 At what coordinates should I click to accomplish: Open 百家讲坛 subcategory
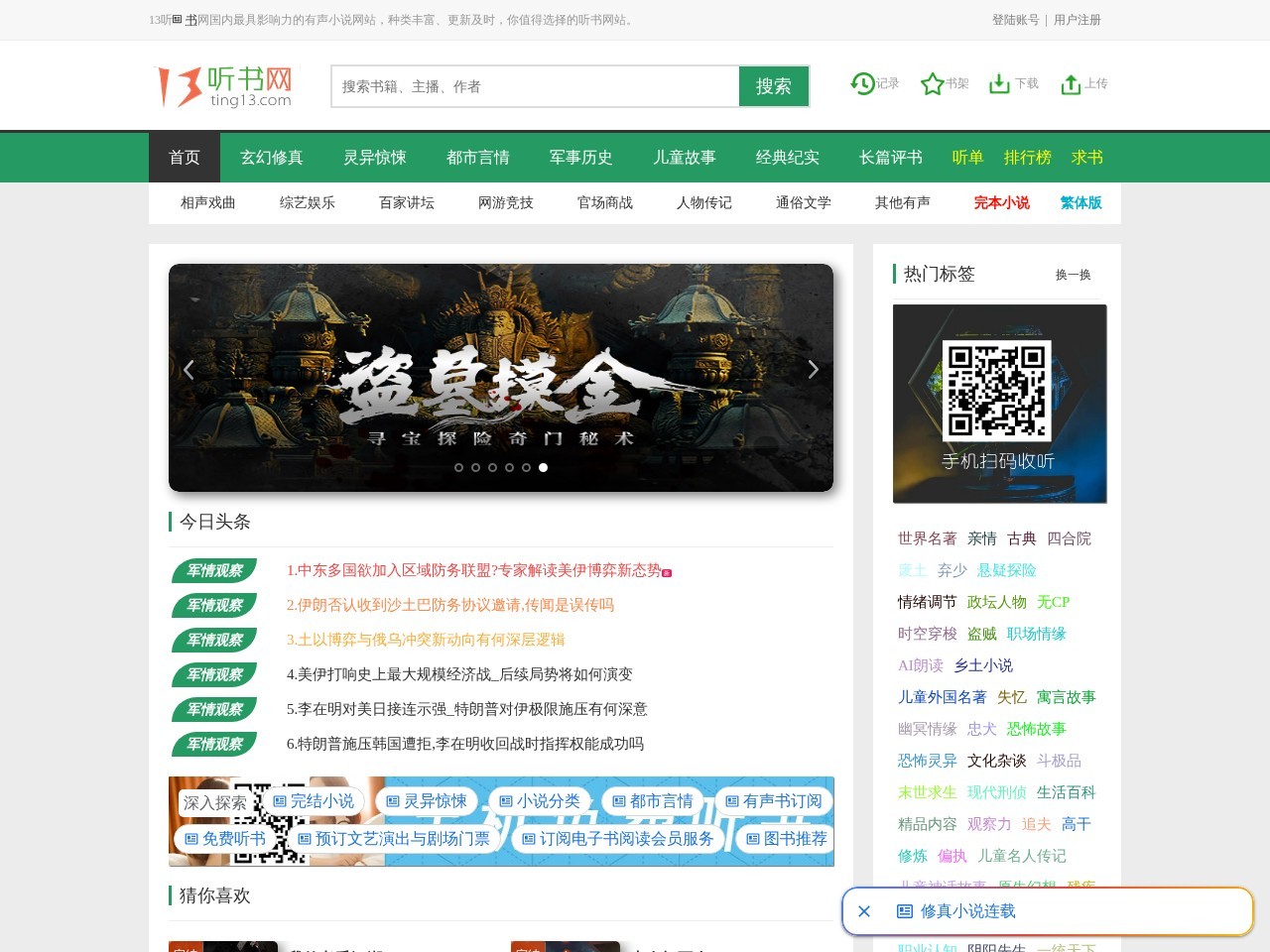pos(407,202)
